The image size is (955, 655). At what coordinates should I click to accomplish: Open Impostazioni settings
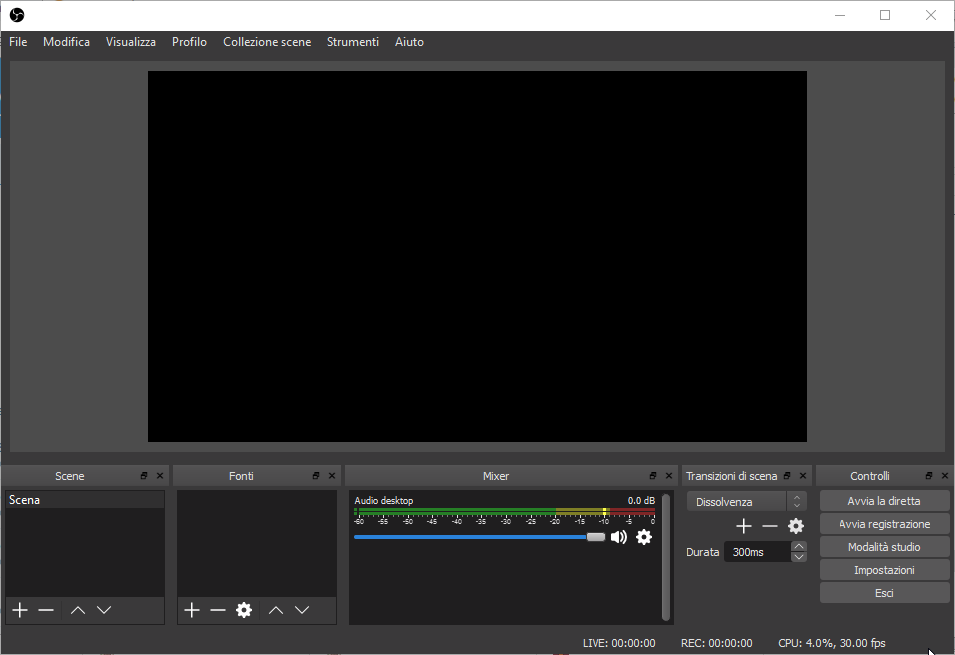pyautogui.click(x=884, y=570)
